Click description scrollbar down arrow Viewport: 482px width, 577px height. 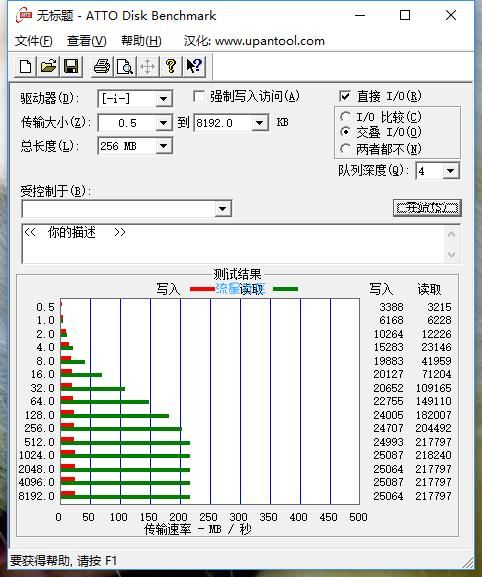(451, 254)
